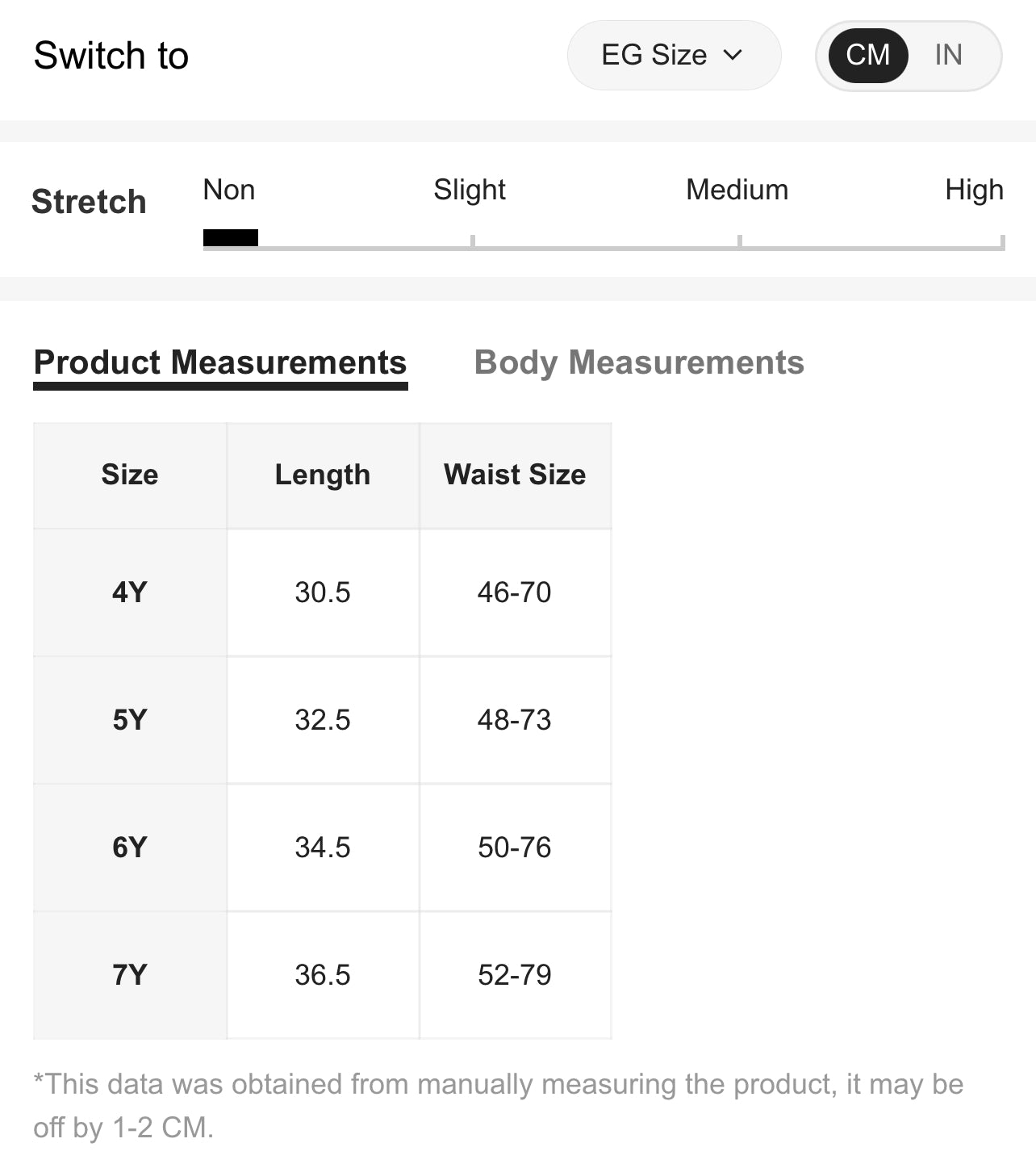1036x1168 pixels.
Task: Click the Length column header
Action: [x=323, y=475]
